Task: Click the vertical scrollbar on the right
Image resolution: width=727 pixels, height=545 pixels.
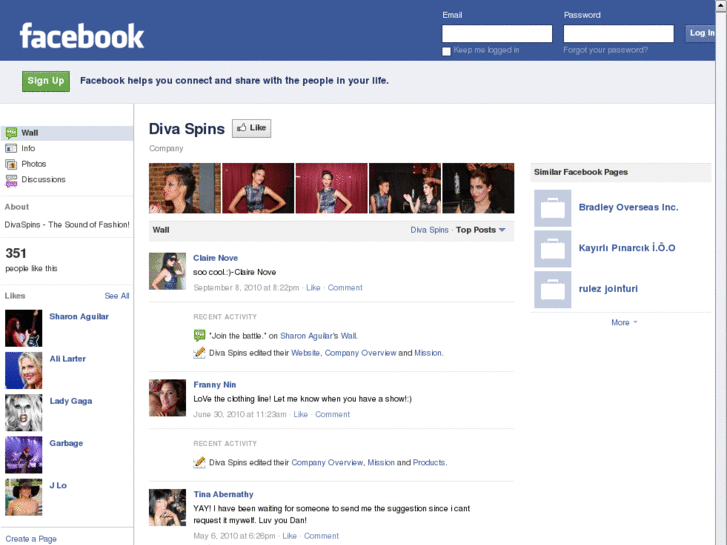Action: (x=721, y=272)
